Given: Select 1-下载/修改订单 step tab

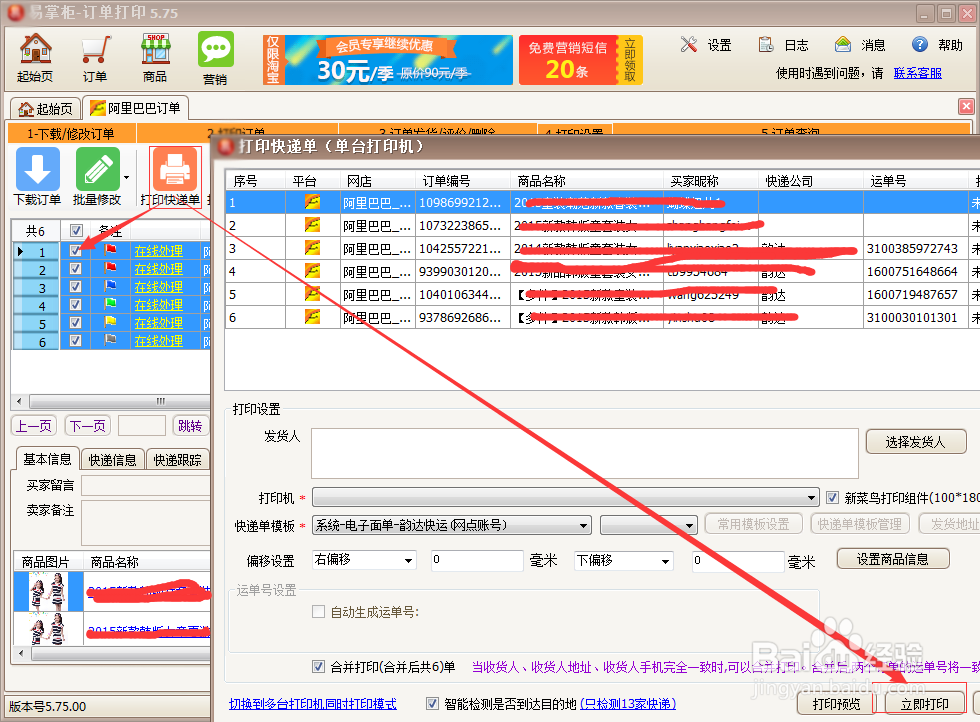Looking at the screenshot, I should click(71, 134).
